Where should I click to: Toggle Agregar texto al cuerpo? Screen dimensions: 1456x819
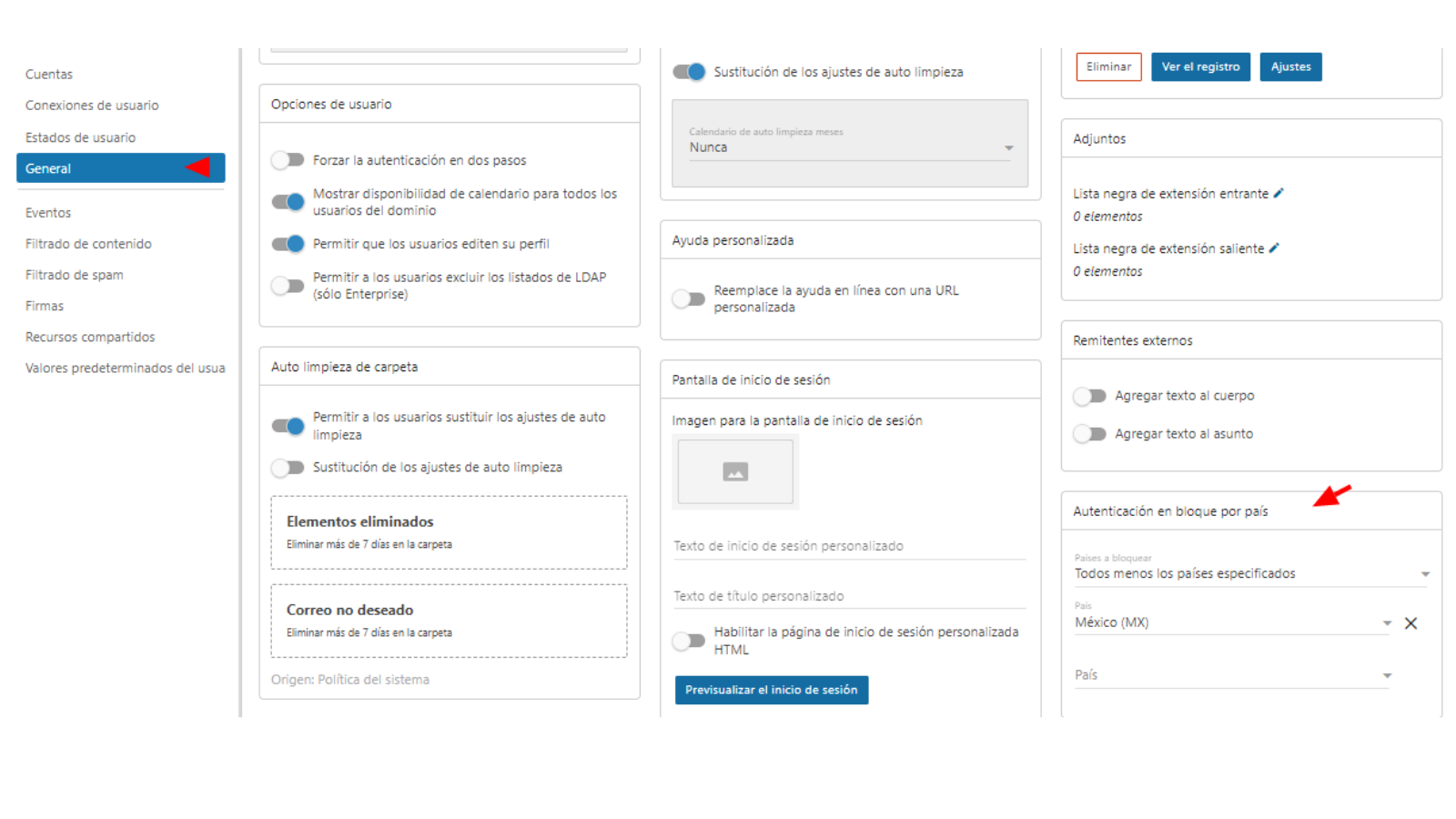(1089, 396)
